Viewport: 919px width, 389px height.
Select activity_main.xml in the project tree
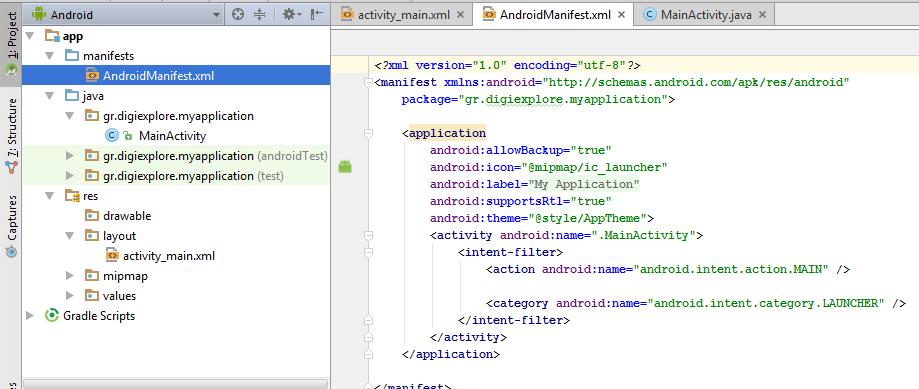pyautogui.click(x=169, y=256)
